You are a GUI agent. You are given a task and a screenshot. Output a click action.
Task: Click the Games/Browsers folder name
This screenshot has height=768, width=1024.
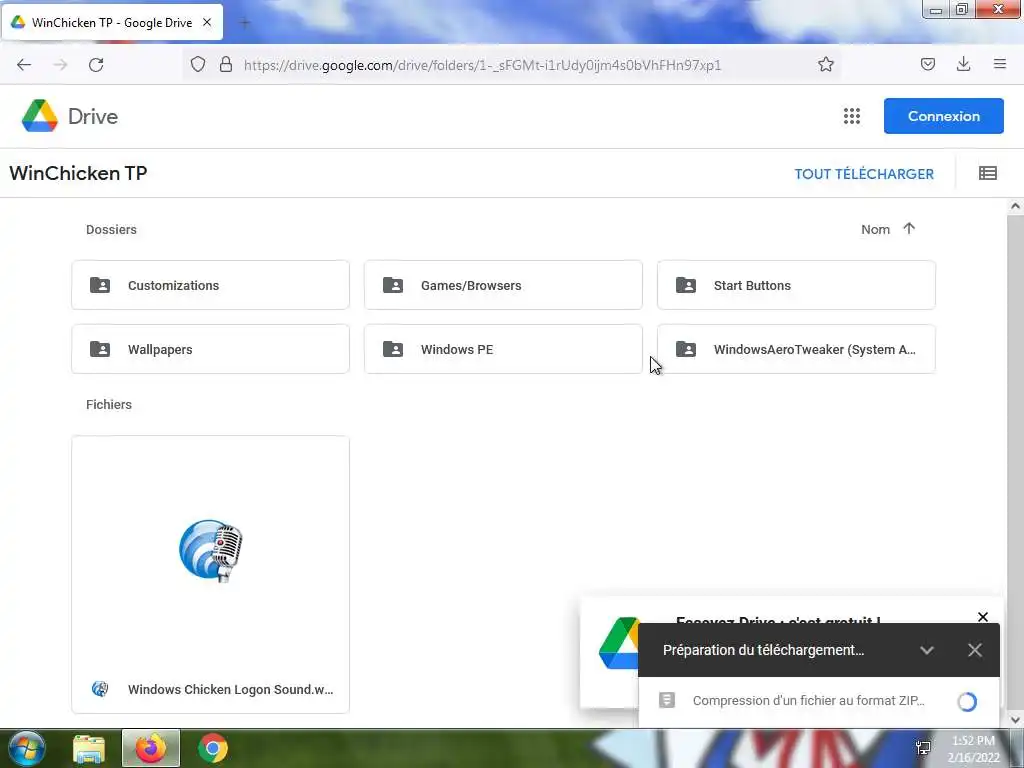click(x=471, y=285)
